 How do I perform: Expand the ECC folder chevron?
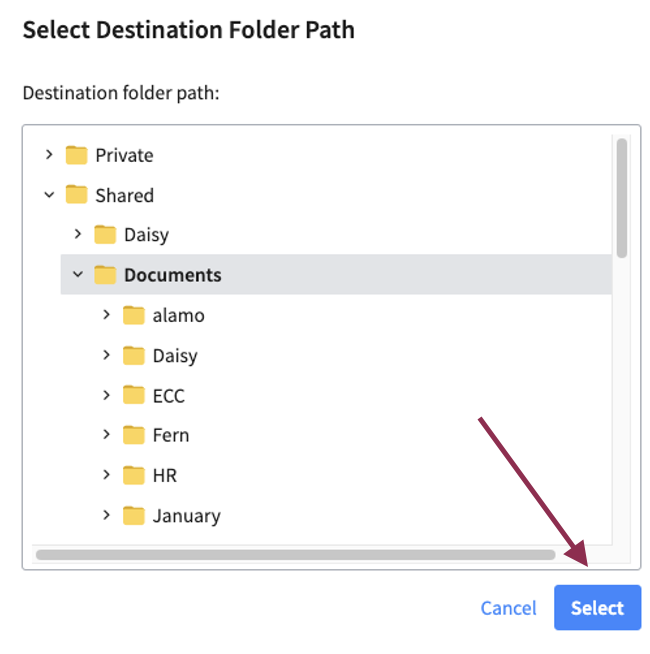point(106,395)
